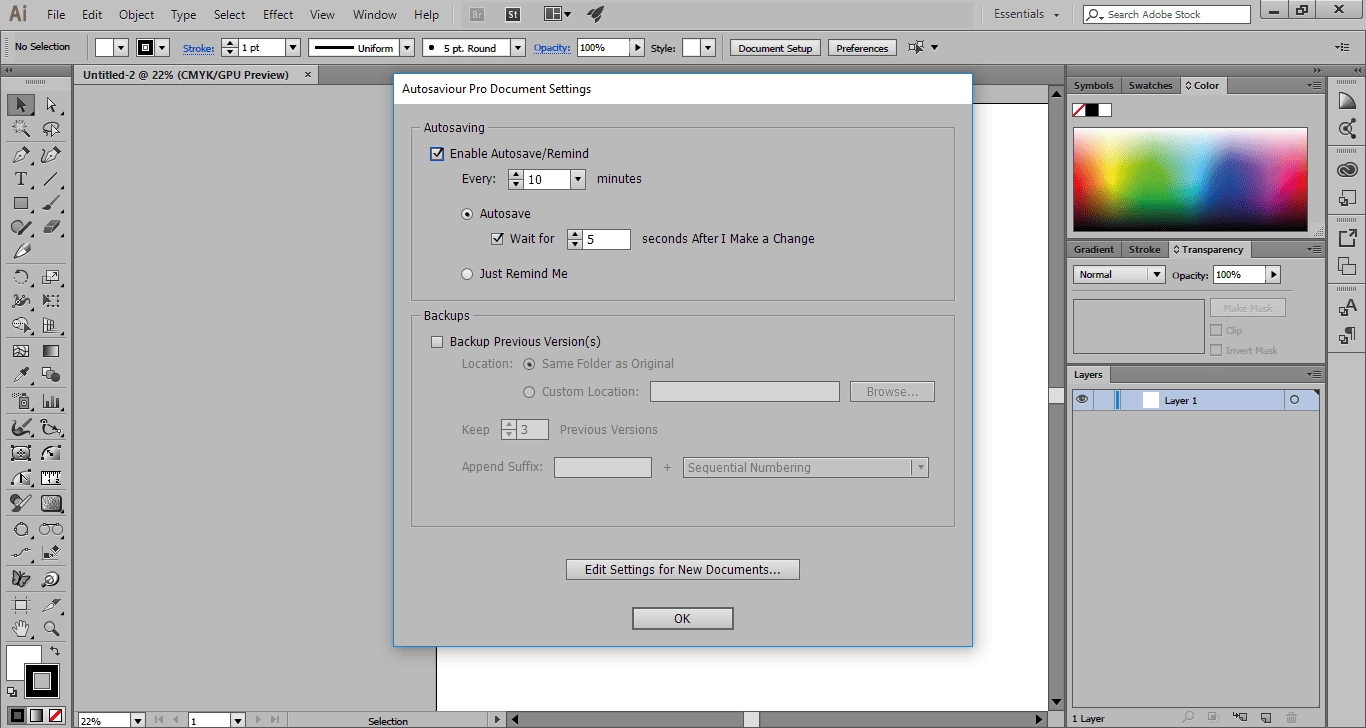This screenshot has width=1366, height=728.
Task: Enable Backup Previous Version(s)
Action: (436, 342)
